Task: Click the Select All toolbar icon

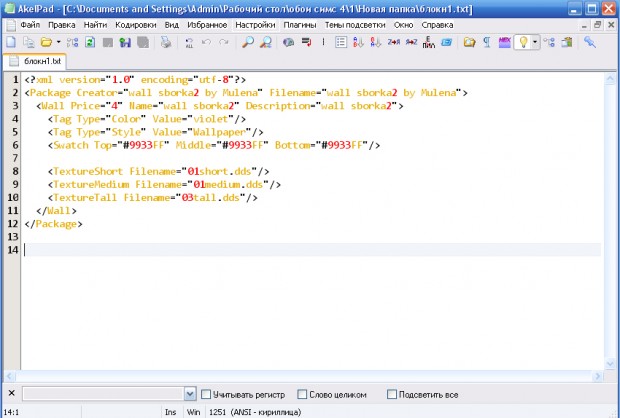Action: point(191,42)
